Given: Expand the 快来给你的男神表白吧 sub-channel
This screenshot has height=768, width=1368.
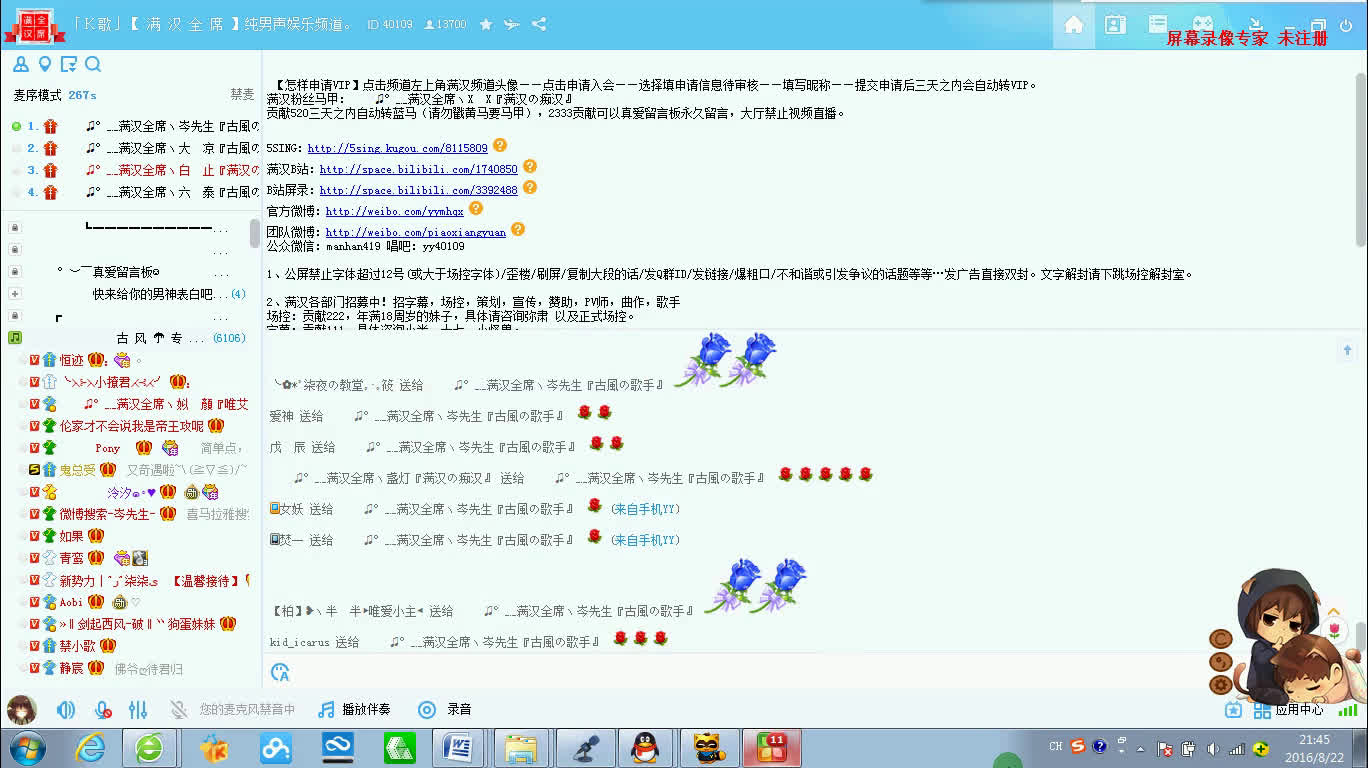Looking at the screenshot, I should [14, 294].
